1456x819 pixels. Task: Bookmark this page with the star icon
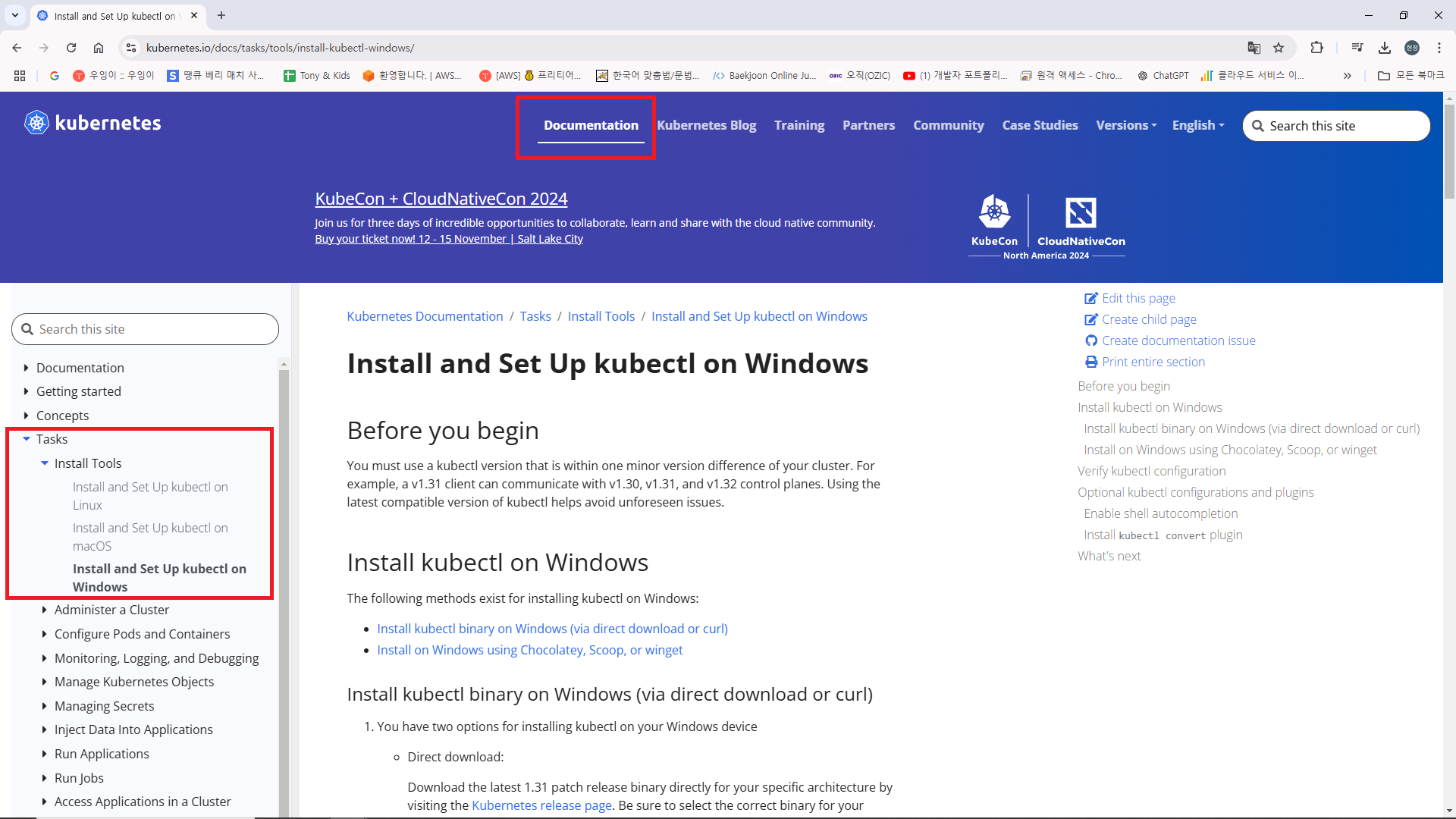(x=1279, y=48)
